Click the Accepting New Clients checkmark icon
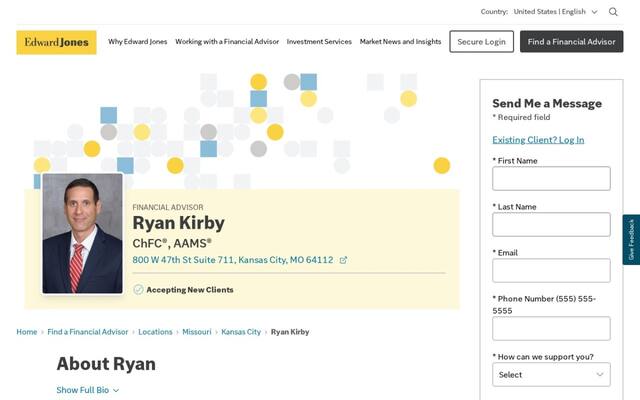The height and width of the screenshot is (400, 640). click(138, 290)
